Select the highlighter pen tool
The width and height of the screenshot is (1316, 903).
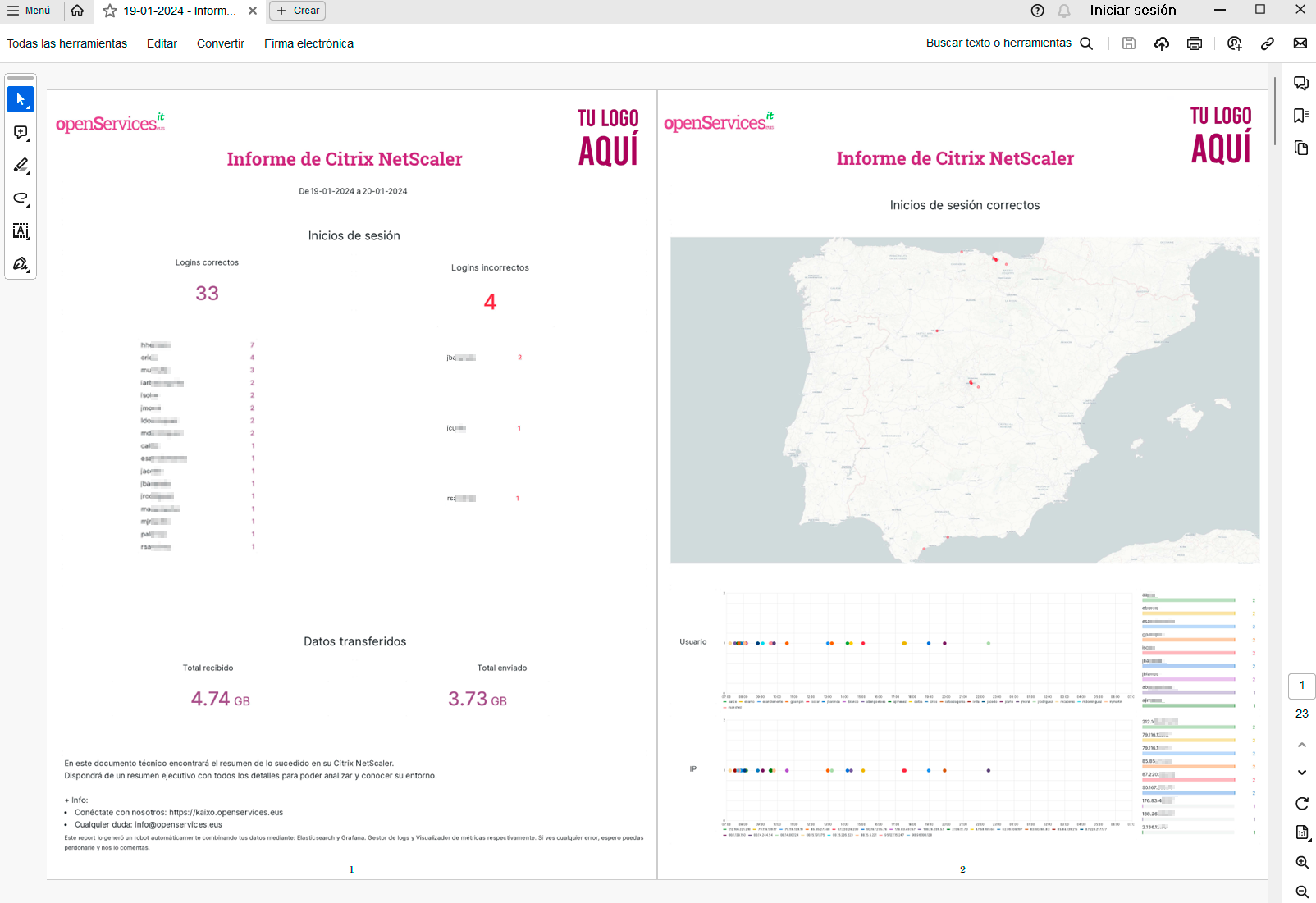pyautogui.click(x=21, y=166)
